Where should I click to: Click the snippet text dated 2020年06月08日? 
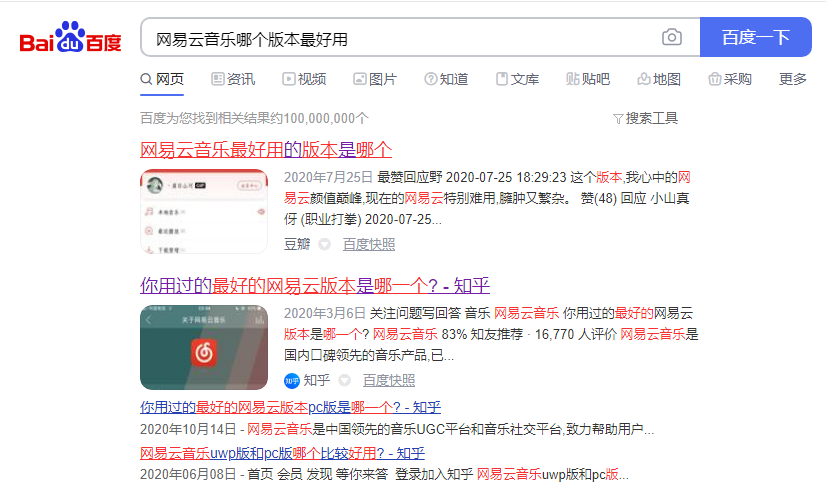click(x=385, y=474)
